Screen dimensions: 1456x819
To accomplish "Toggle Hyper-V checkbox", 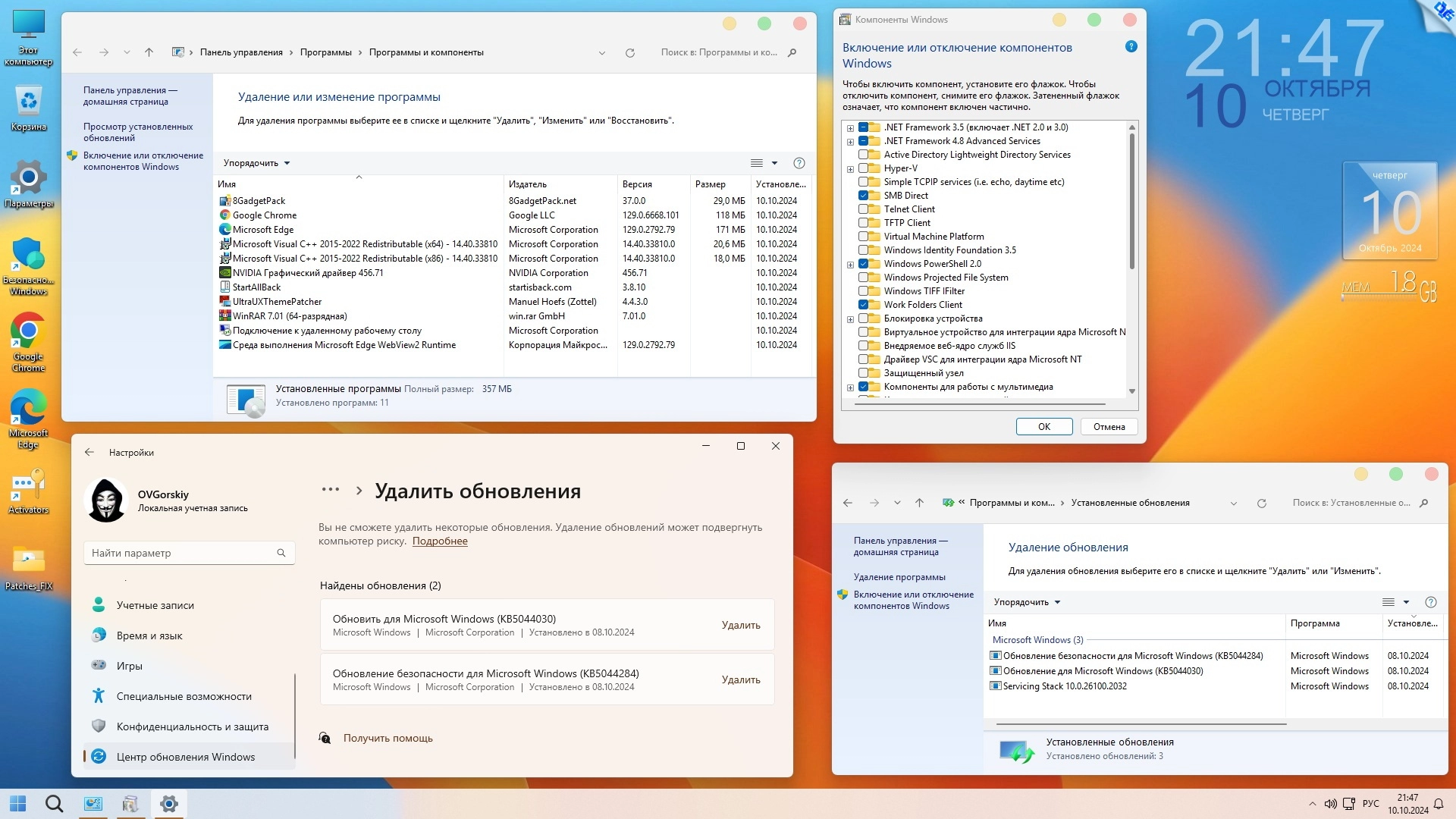I will click(x=863, y=168).
